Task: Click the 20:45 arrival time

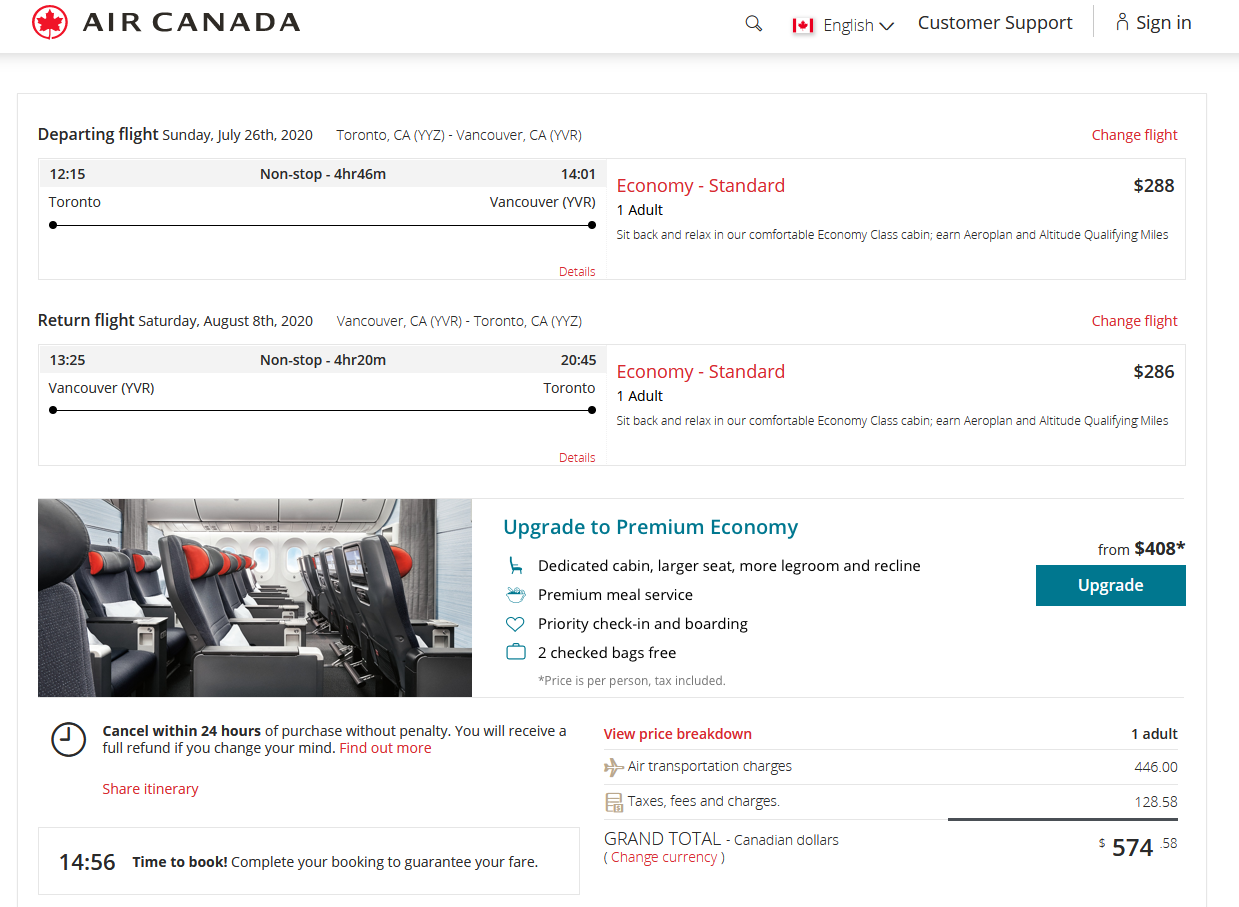Action: (578, 360)
